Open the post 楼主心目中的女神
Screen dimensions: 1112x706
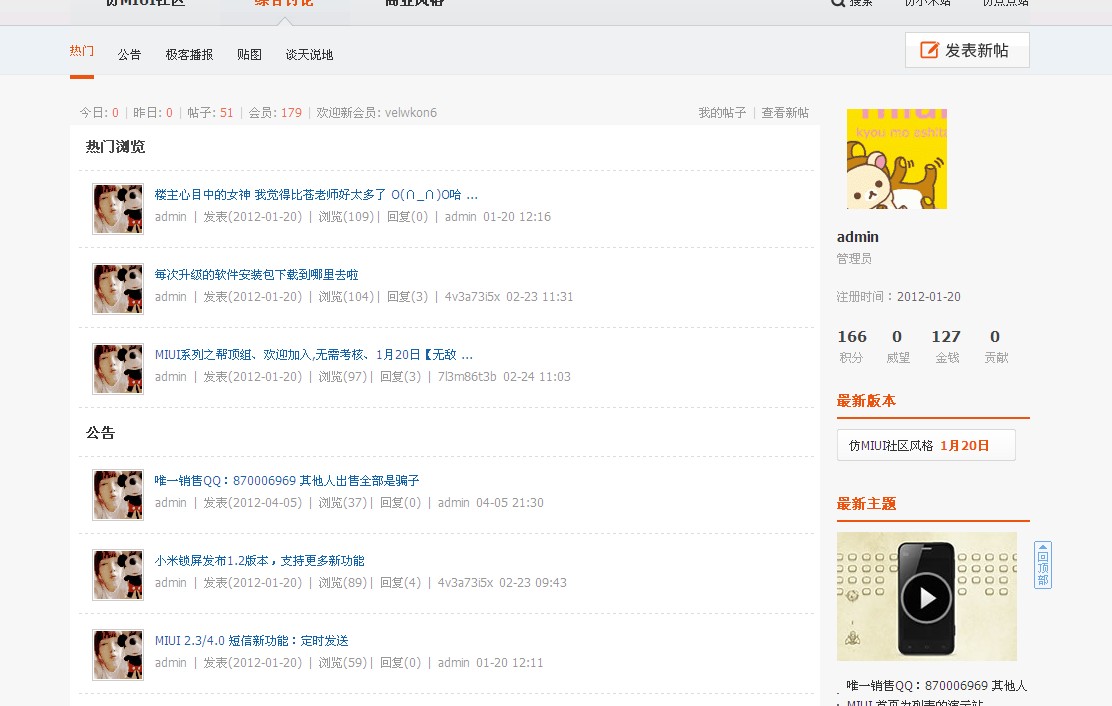[x=316, y=194]
